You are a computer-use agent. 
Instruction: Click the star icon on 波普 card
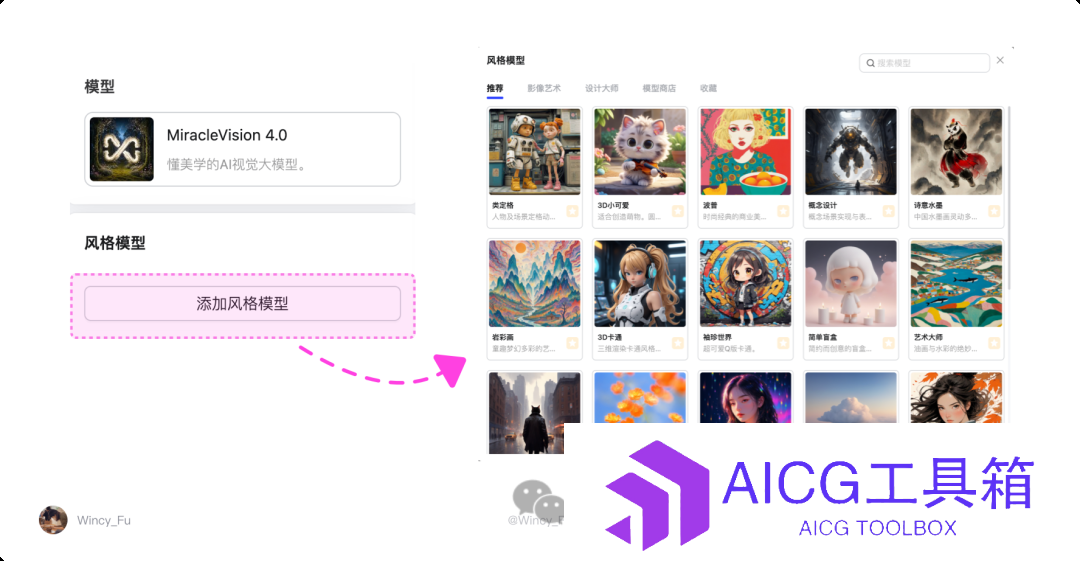coord(783,211)
